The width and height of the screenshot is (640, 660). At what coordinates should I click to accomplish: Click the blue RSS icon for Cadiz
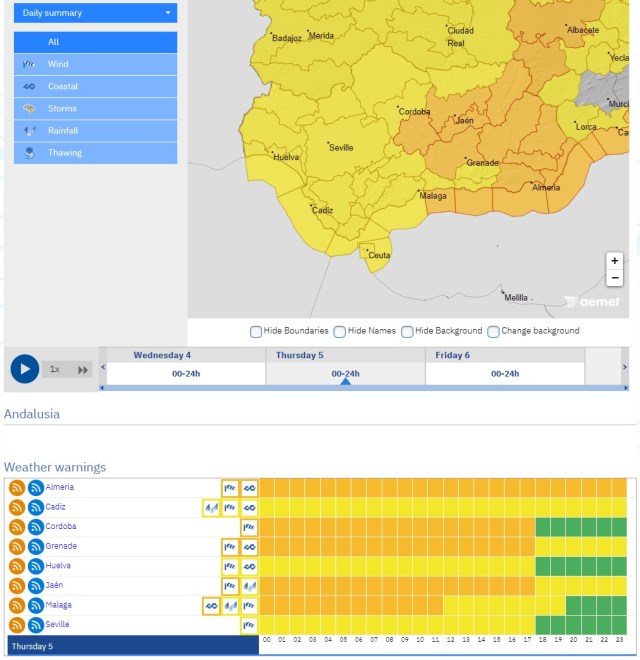click(35, 507)
